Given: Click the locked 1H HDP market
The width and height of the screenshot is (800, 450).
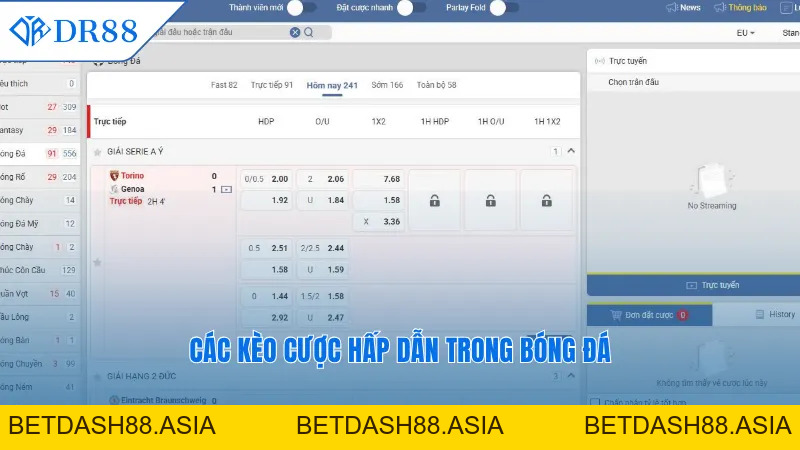Looking at the screenshot, I should [x=435, y=201].
